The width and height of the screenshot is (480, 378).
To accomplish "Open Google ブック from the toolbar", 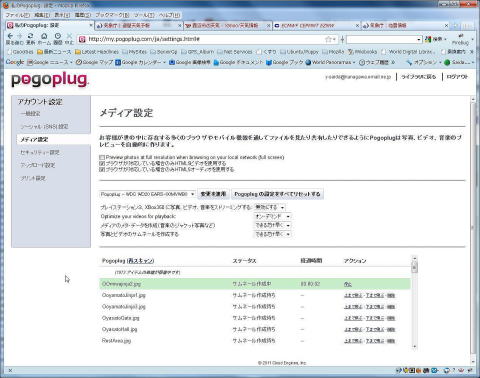I will pyautogui.click(x=285, y=62).
